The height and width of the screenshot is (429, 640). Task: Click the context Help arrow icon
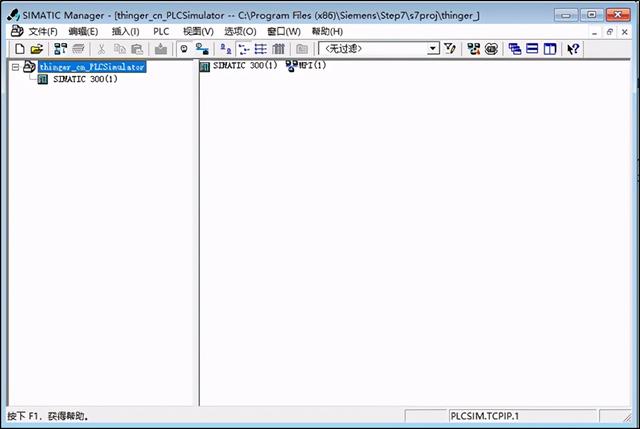tap(573, 49)
